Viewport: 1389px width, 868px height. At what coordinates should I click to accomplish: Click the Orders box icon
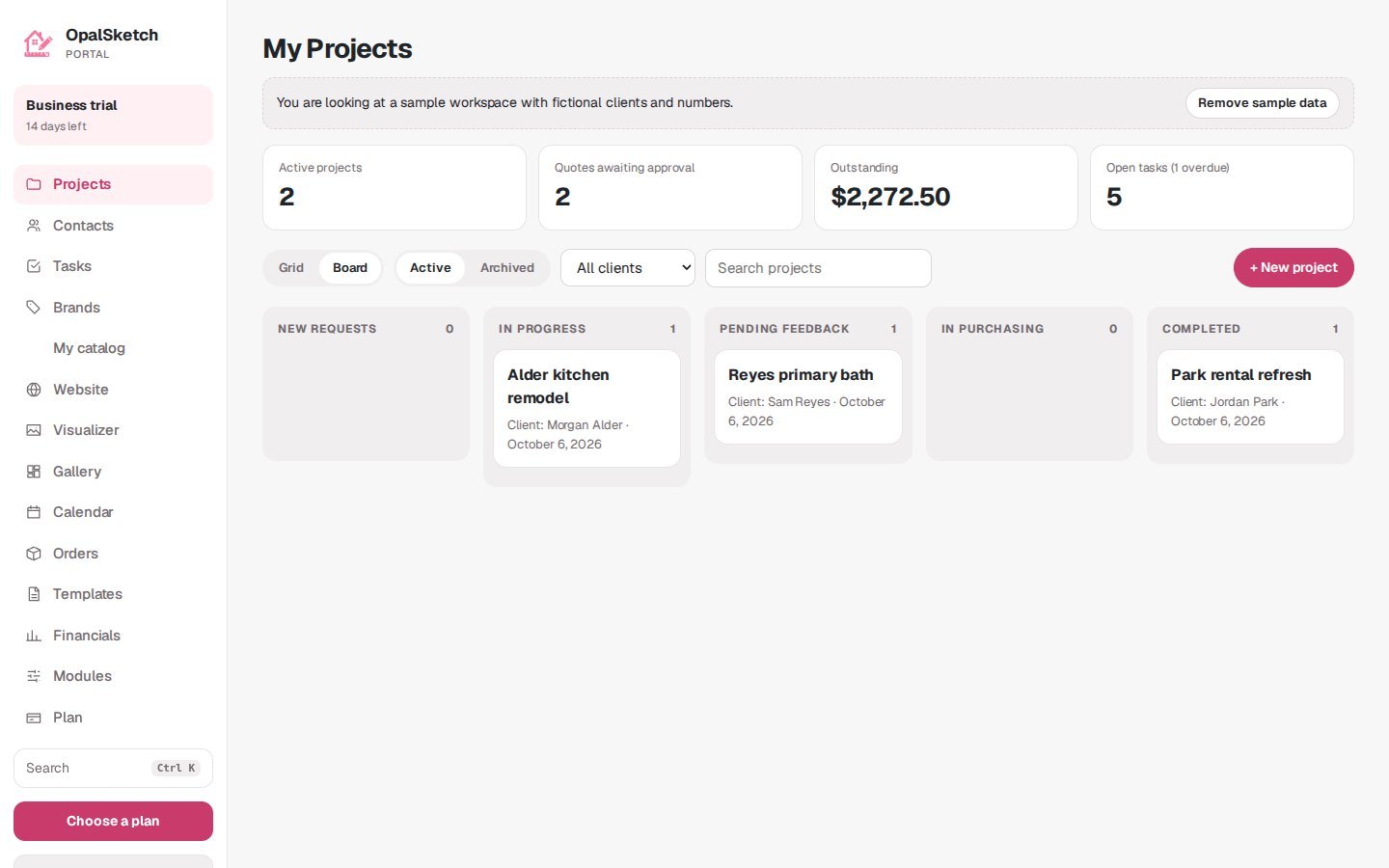click(34, 554)
